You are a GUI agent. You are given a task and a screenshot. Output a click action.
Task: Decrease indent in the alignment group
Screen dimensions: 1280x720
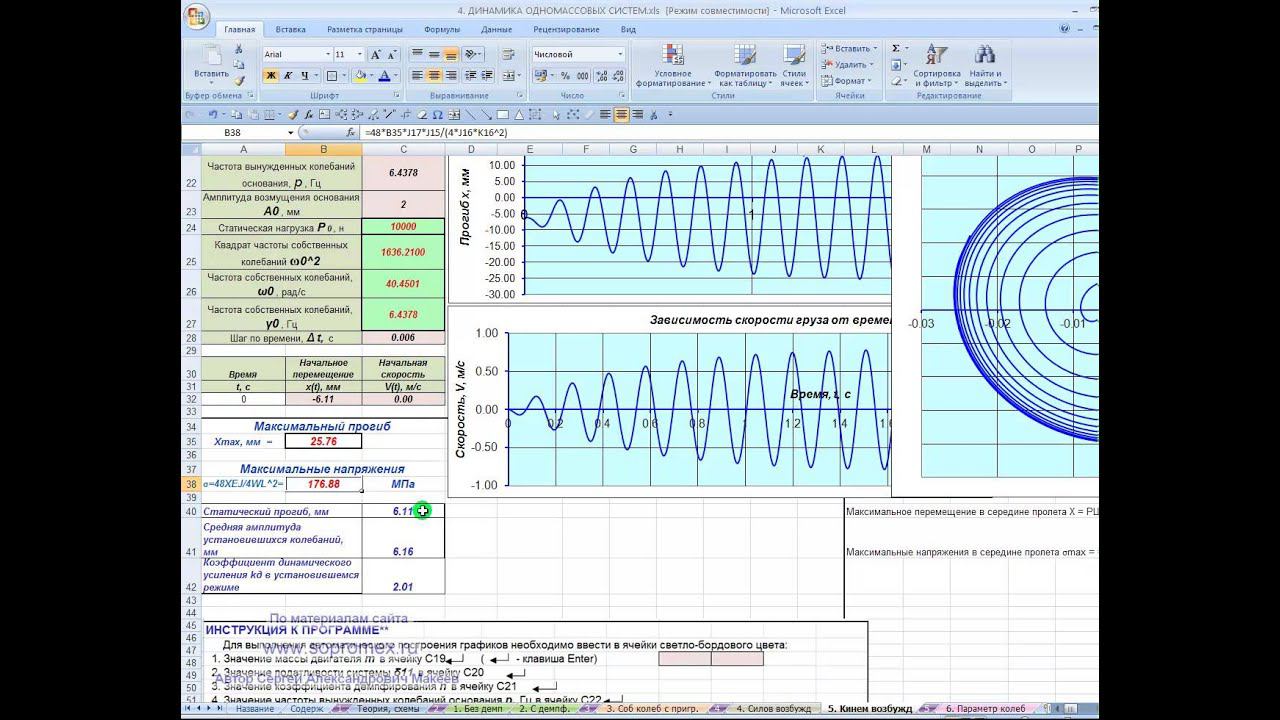(x=472, y=76)
